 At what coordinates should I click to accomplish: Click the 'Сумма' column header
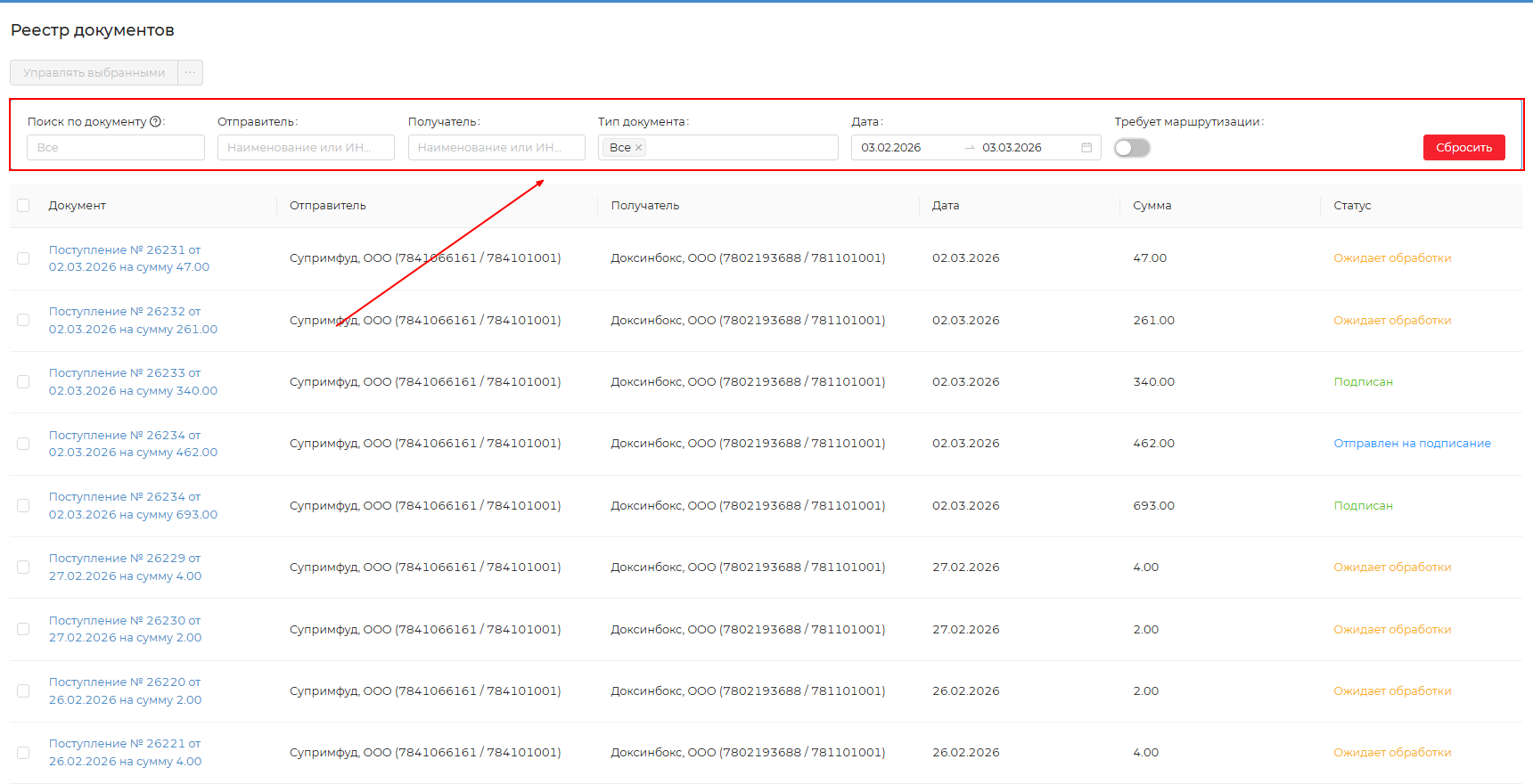point(1152,206)
